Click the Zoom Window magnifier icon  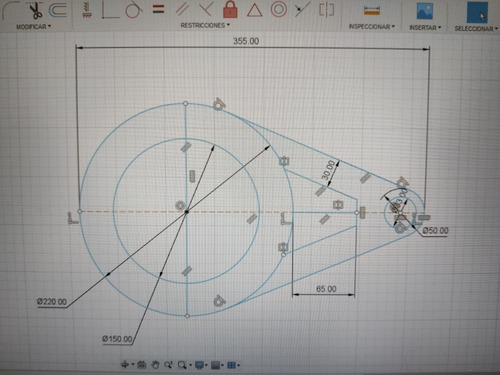tap(182, 365)
